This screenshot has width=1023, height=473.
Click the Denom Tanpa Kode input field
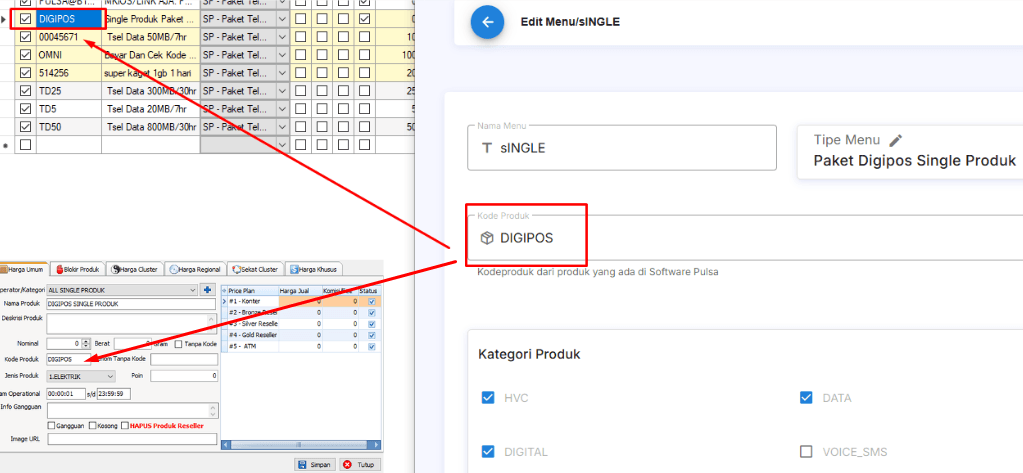pos(184,359)
